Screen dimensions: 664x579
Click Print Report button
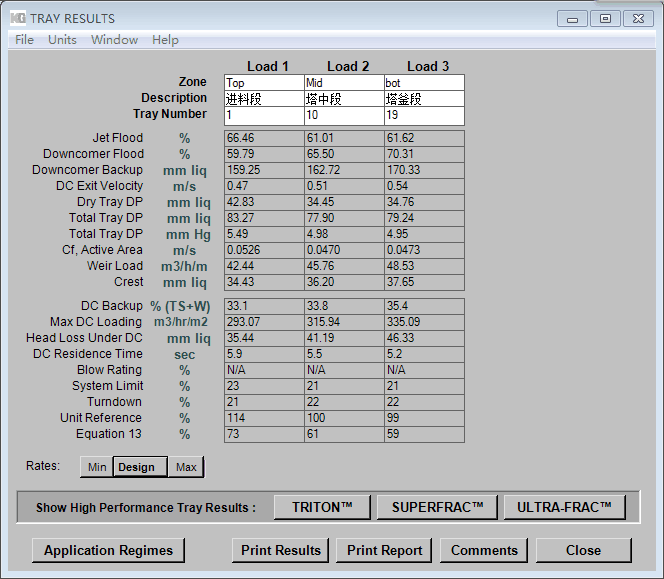pyautogui.click(x=384, y=550)
